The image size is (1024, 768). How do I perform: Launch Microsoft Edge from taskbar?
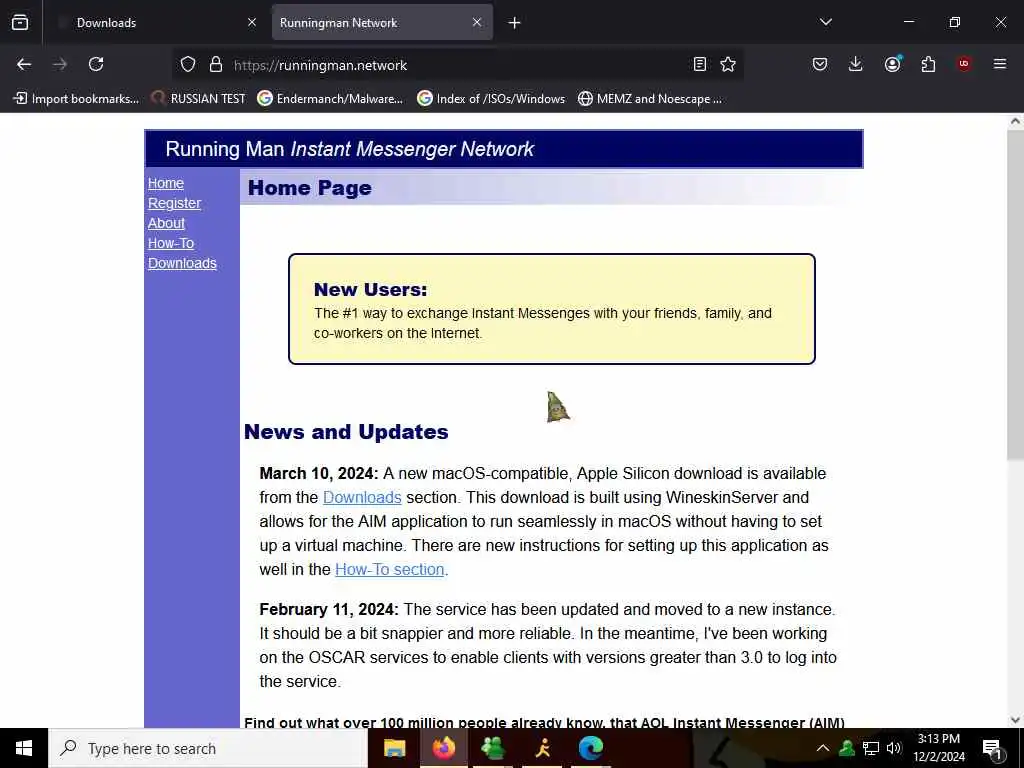591,748
